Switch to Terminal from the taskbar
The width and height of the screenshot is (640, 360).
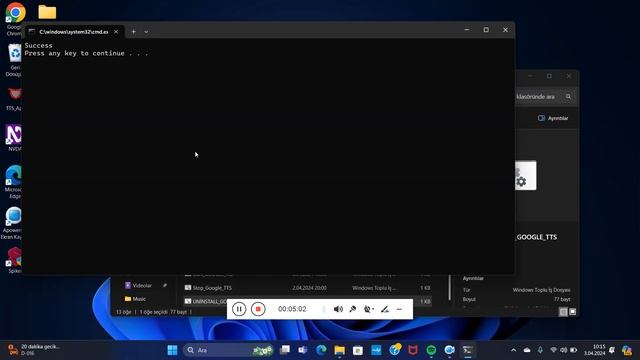pyautogui.click(x=468, y=350)
